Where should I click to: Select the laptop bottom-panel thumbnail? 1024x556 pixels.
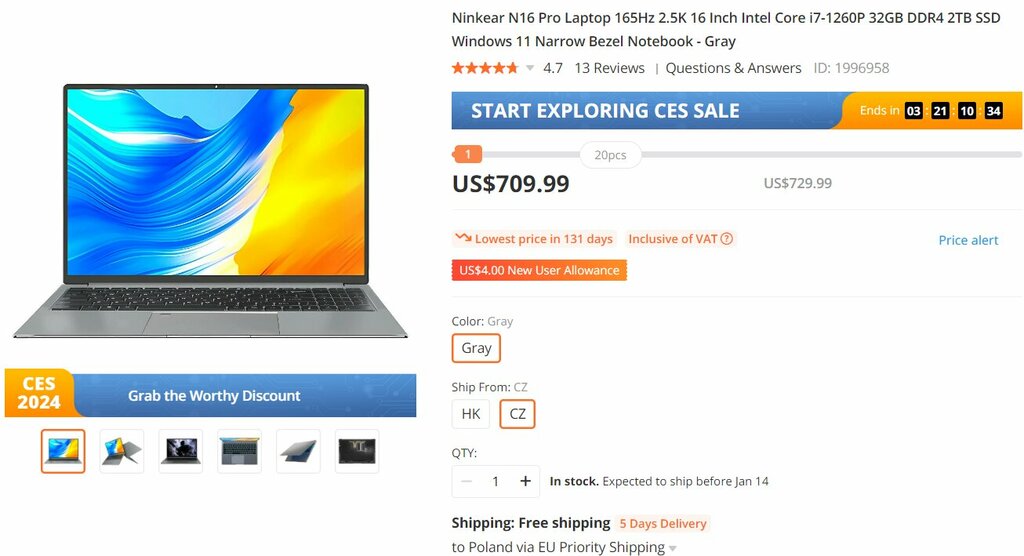357,451
